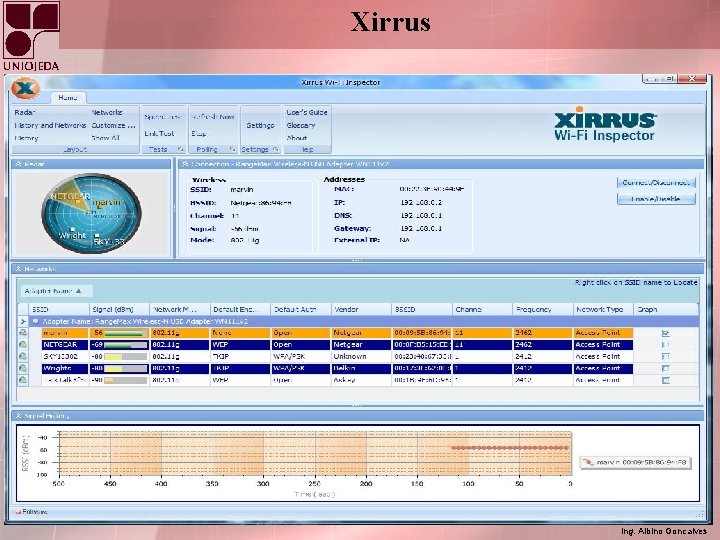Open Settings from the ribbon
This screenshot has height=540, width=720.
260,125
